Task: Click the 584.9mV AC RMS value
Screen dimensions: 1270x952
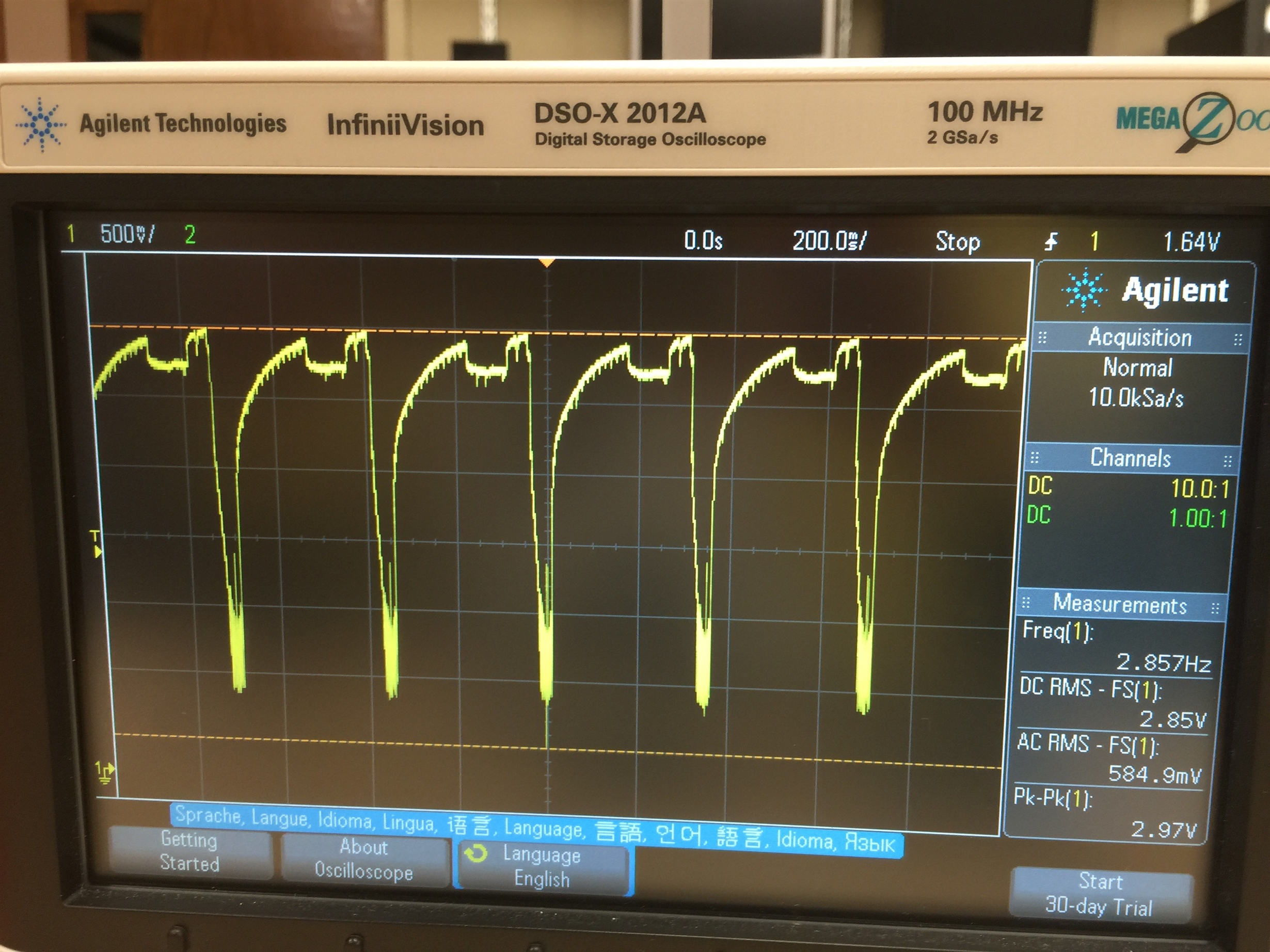Action: pyautogui.click(x=1154, y=774)
